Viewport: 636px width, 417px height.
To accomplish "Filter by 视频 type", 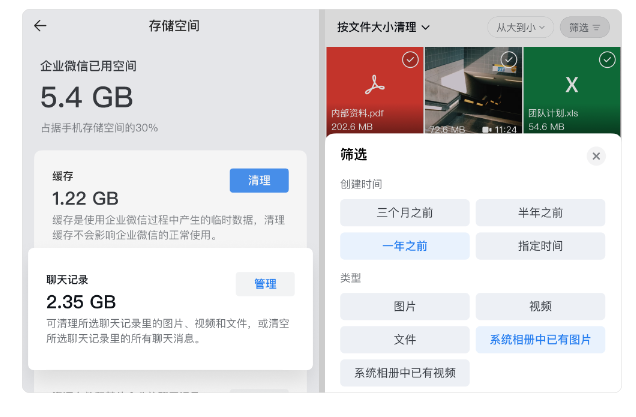I will coord(540,307).
